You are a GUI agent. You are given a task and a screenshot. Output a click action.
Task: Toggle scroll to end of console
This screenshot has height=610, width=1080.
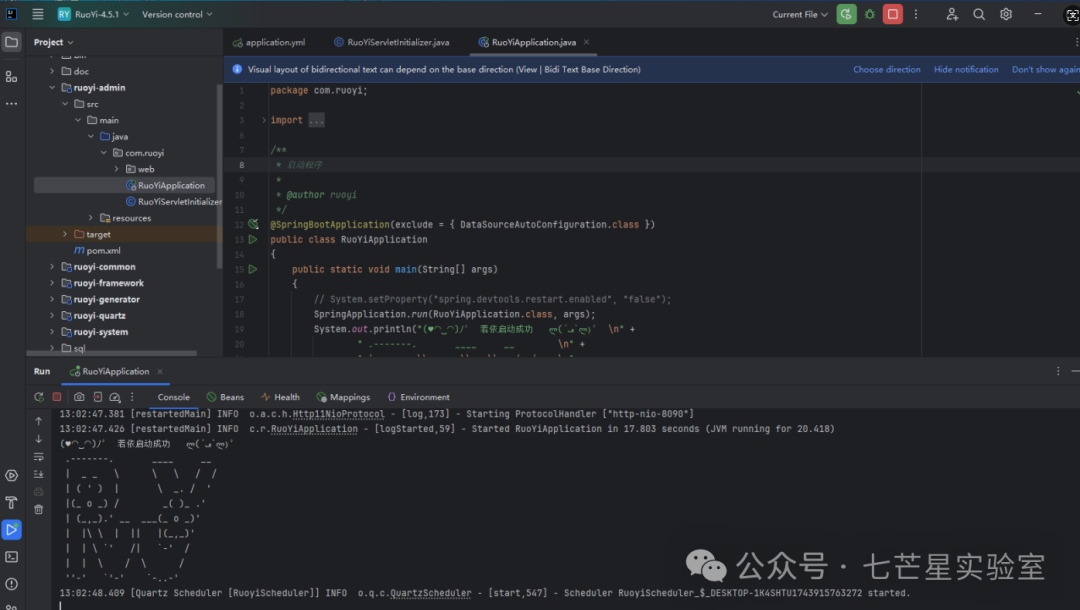coord(39,474)
